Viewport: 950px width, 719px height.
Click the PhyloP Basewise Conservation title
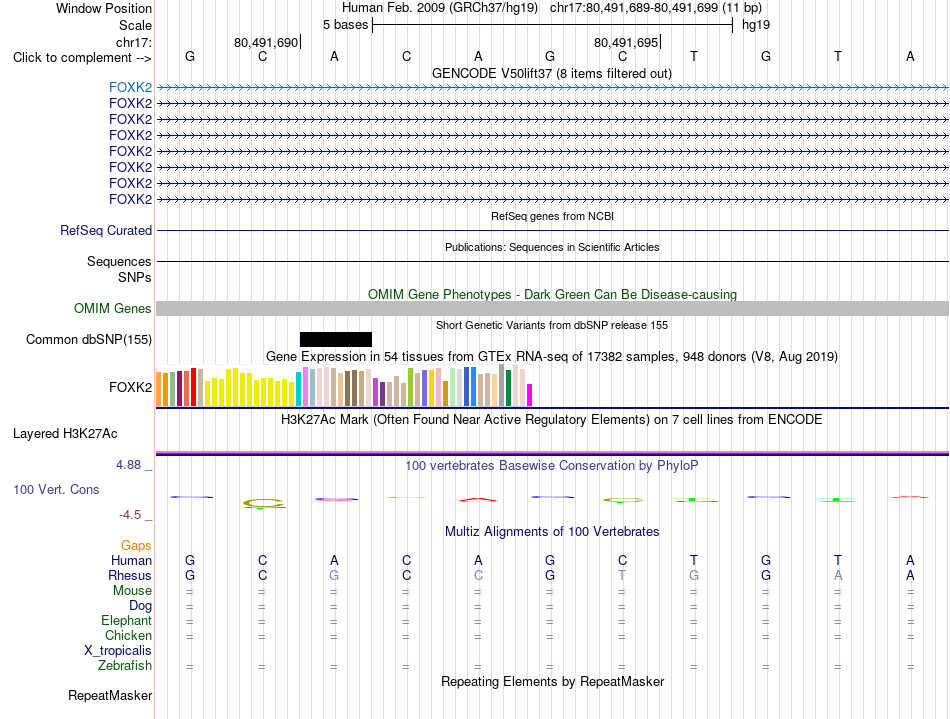[552, 465]
